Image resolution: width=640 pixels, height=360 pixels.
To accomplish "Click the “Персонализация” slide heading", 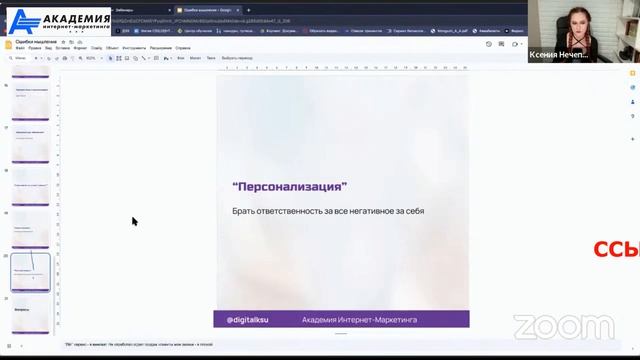I will click(289, 187).
